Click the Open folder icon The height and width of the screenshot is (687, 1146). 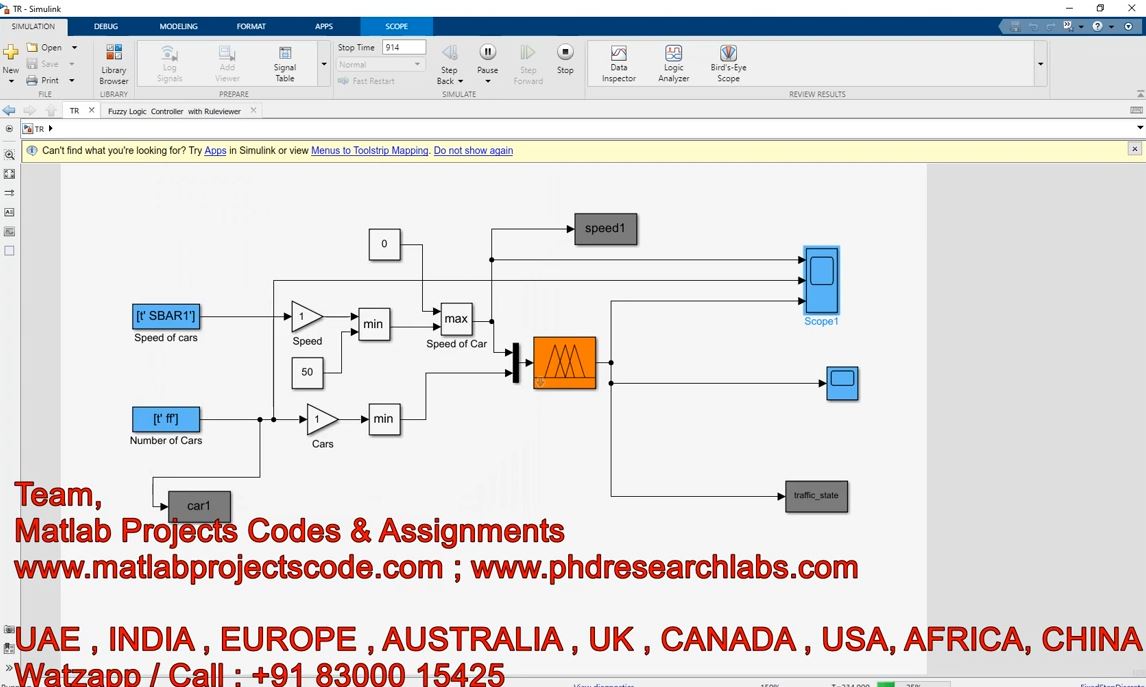click(x=32, y=48)
